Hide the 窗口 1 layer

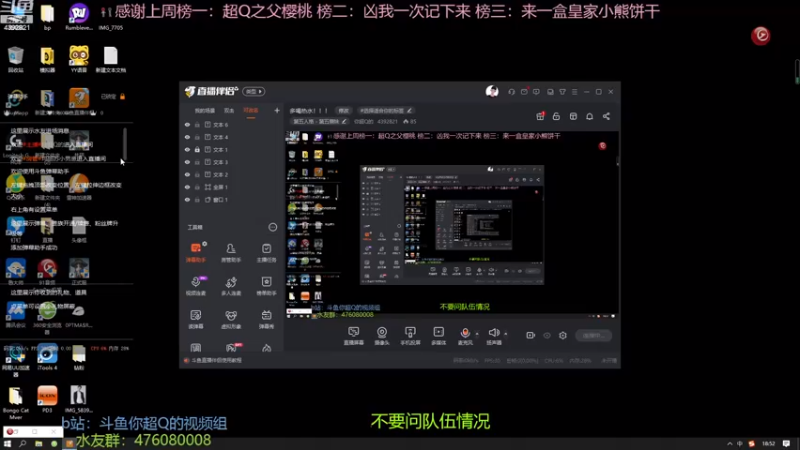point(187,200)
